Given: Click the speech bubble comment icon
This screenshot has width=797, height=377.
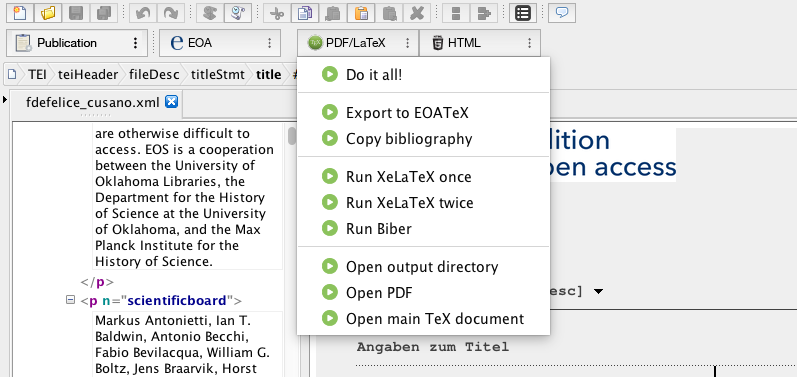Looking at the screenshot, I should 562,13.
